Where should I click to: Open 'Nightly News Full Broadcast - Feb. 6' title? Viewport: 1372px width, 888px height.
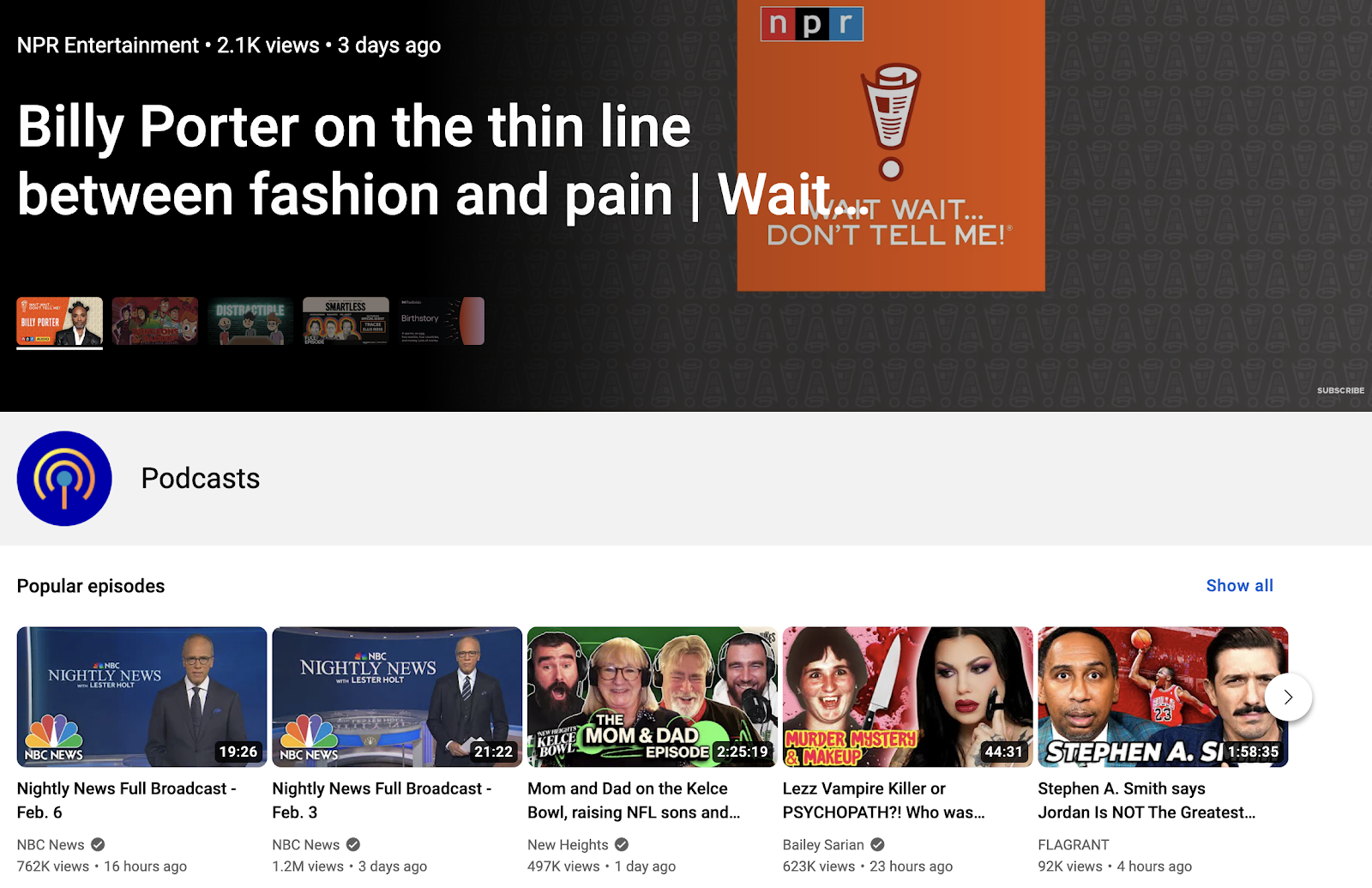tap(127, 800)
